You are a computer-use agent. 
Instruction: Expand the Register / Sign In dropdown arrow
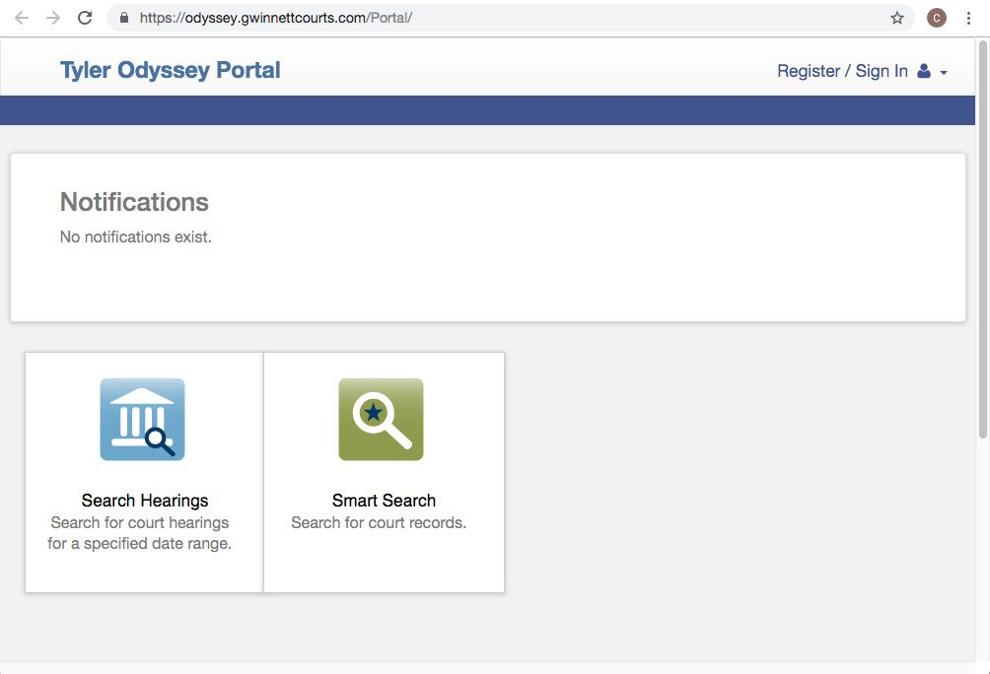[x=943, y=73]
